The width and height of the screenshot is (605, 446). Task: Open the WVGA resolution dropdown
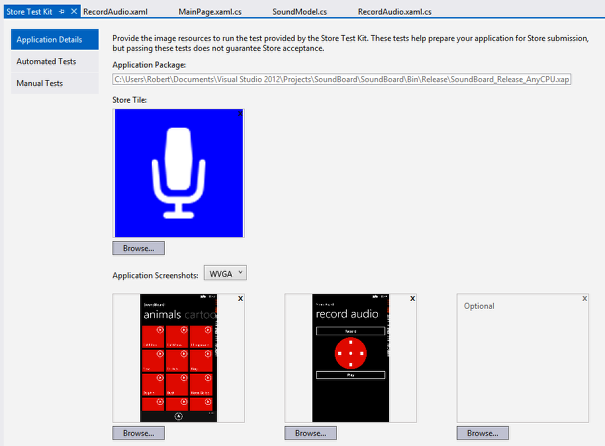(225, 273)
